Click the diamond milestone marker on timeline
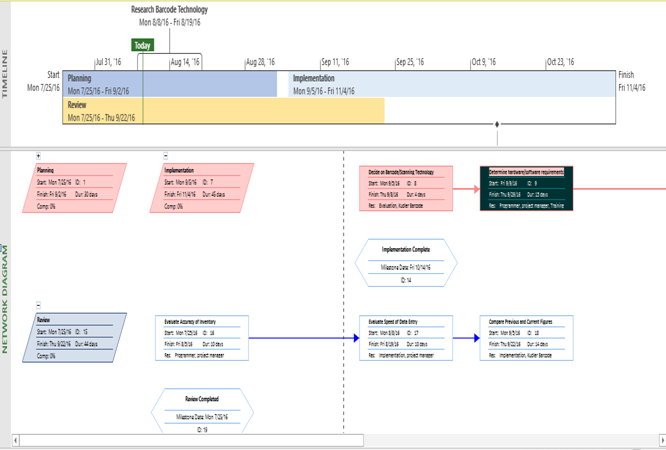This screenshot has width=666, height=450. click(x=497, y=125)
